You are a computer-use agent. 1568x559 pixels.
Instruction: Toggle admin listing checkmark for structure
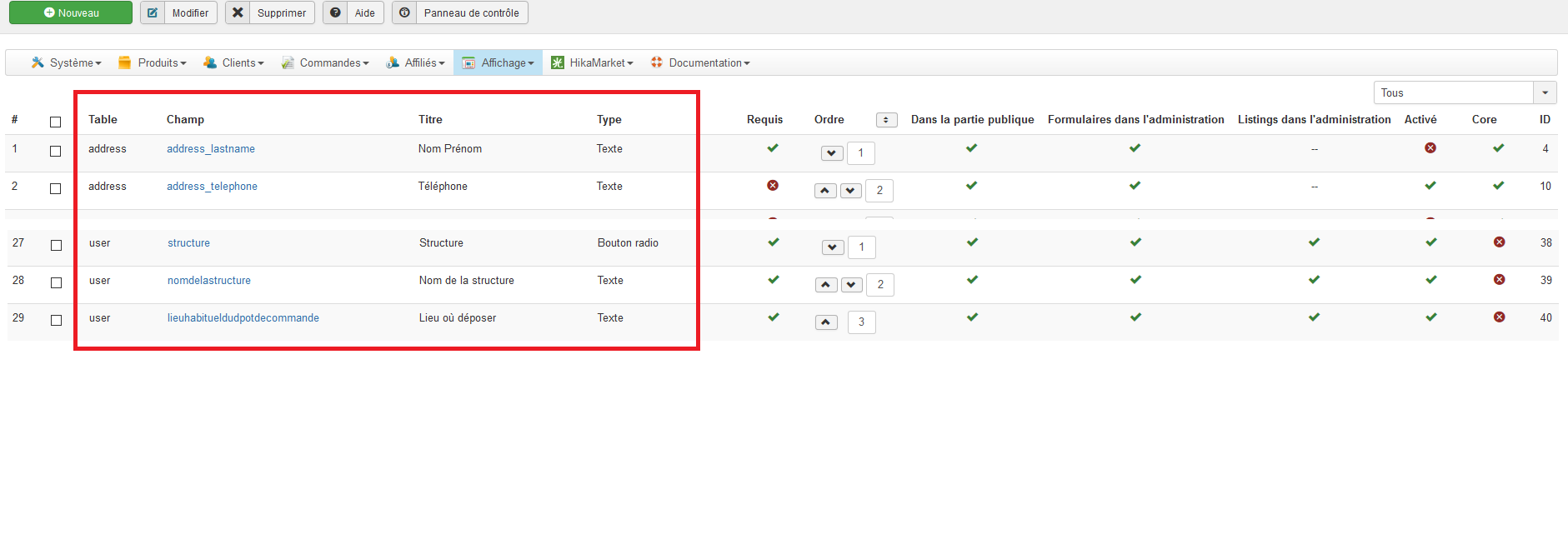click(x=1314, y=242)
